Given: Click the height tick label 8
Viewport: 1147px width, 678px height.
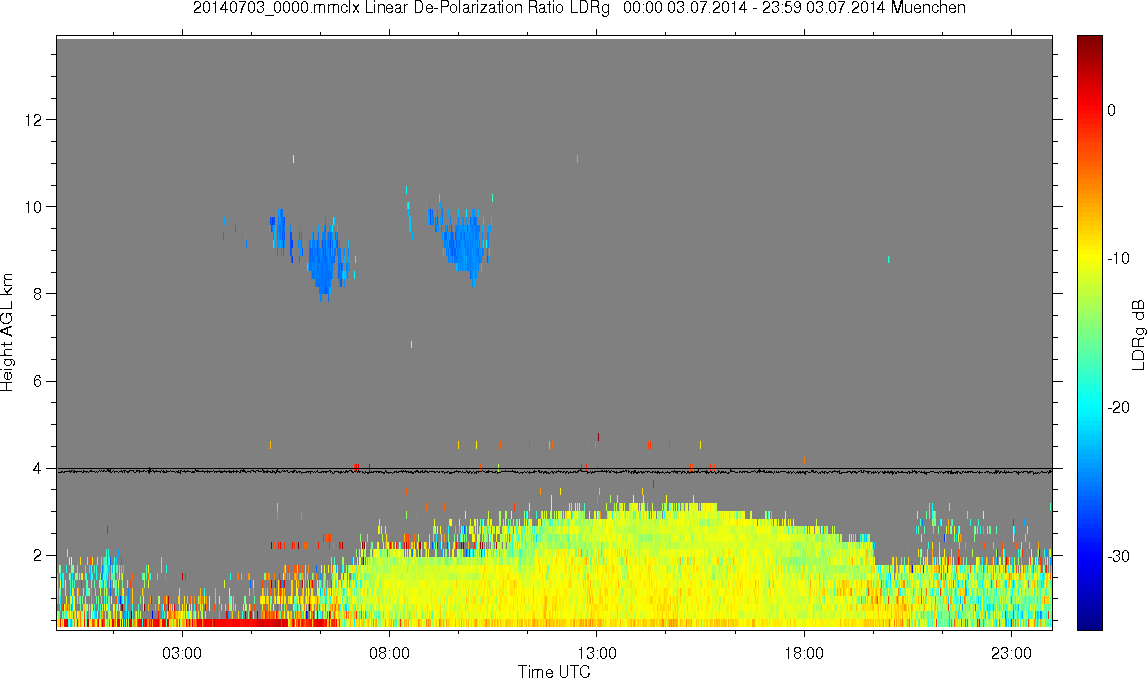Looking at the screenshot, I should (37, 293).
